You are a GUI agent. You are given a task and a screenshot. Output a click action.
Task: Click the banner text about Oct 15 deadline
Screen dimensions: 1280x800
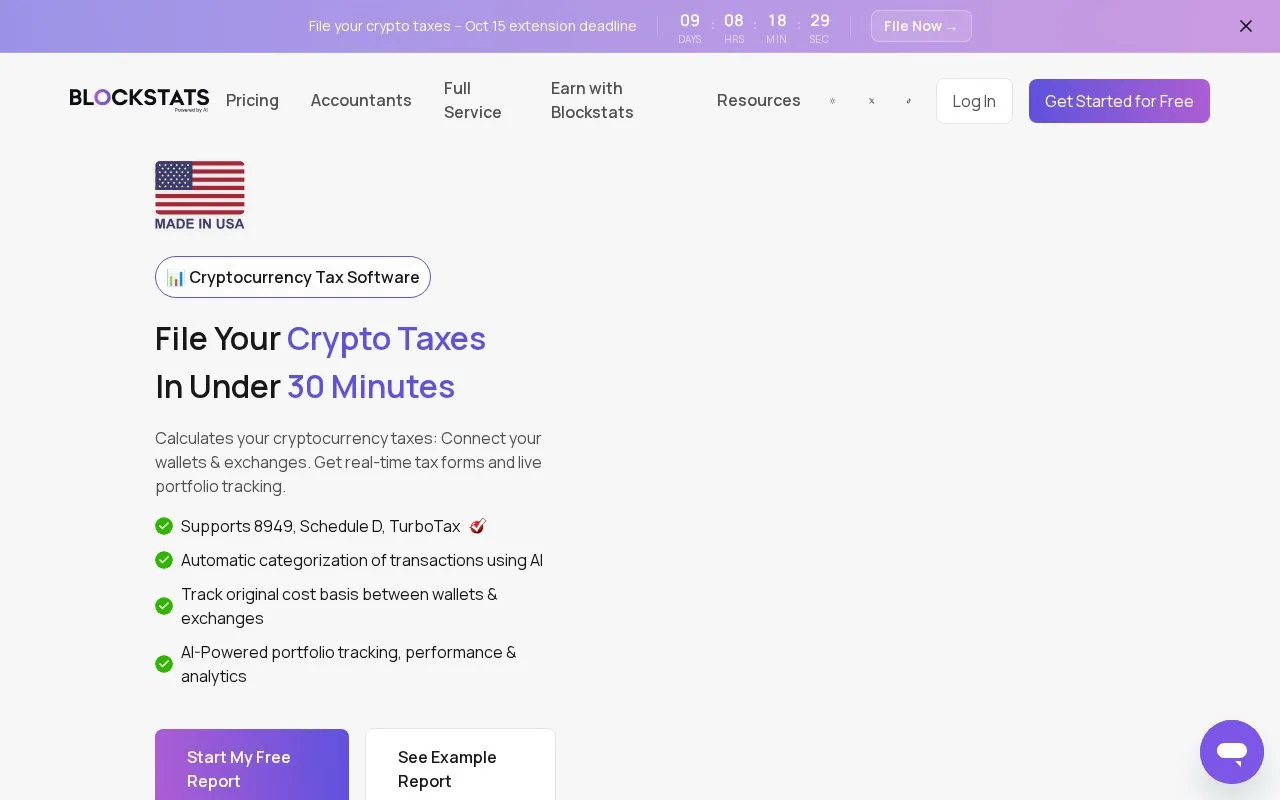tap(472, 26)
